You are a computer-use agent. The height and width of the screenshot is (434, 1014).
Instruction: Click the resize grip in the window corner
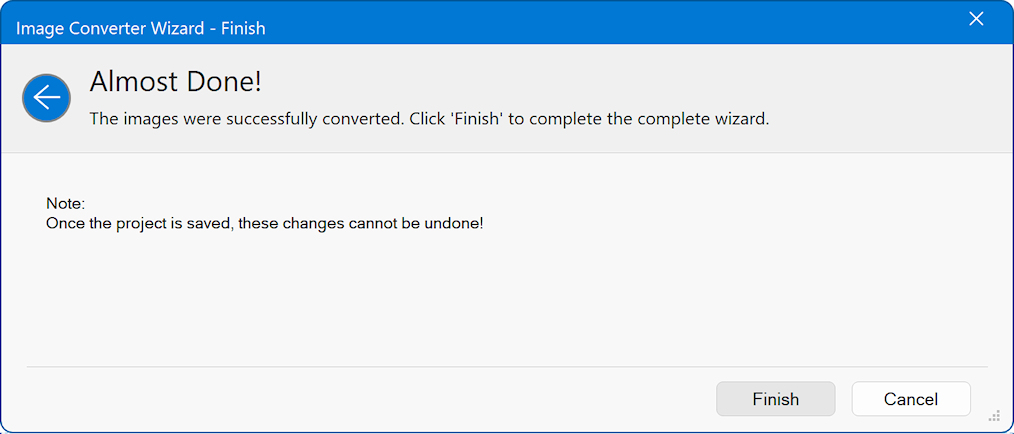pyautogui.click(x=995, y=415)
